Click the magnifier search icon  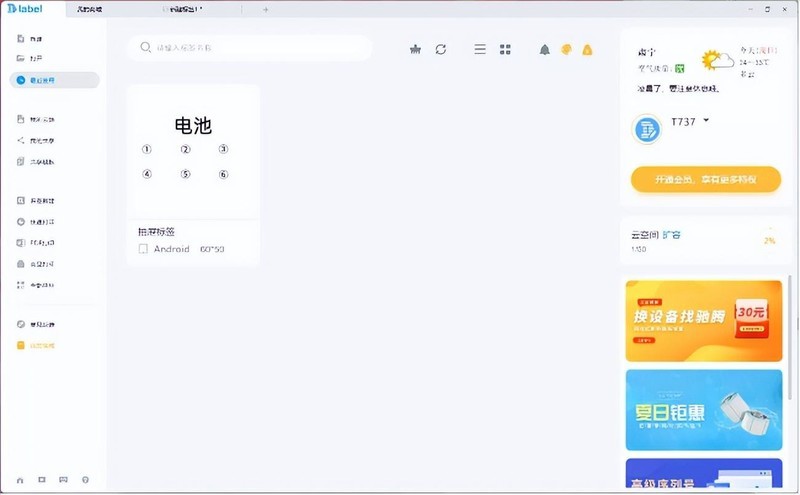pos(145,47)
